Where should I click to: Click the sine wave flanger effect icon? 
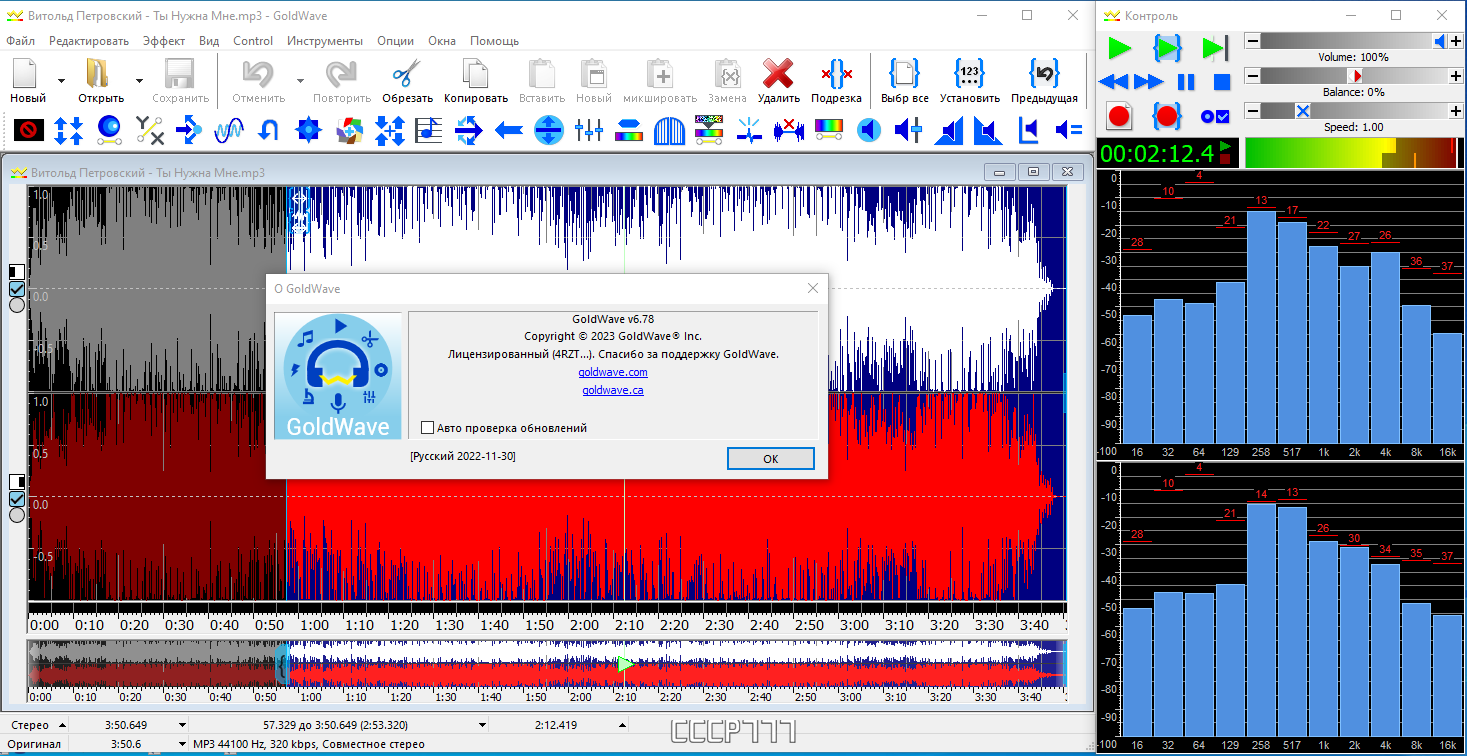point(229,129)
